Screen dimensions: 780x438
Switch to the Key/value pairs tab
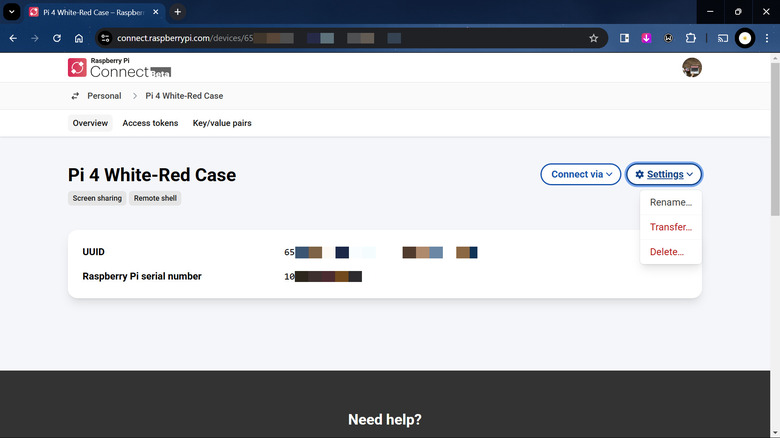pos(222,123)
